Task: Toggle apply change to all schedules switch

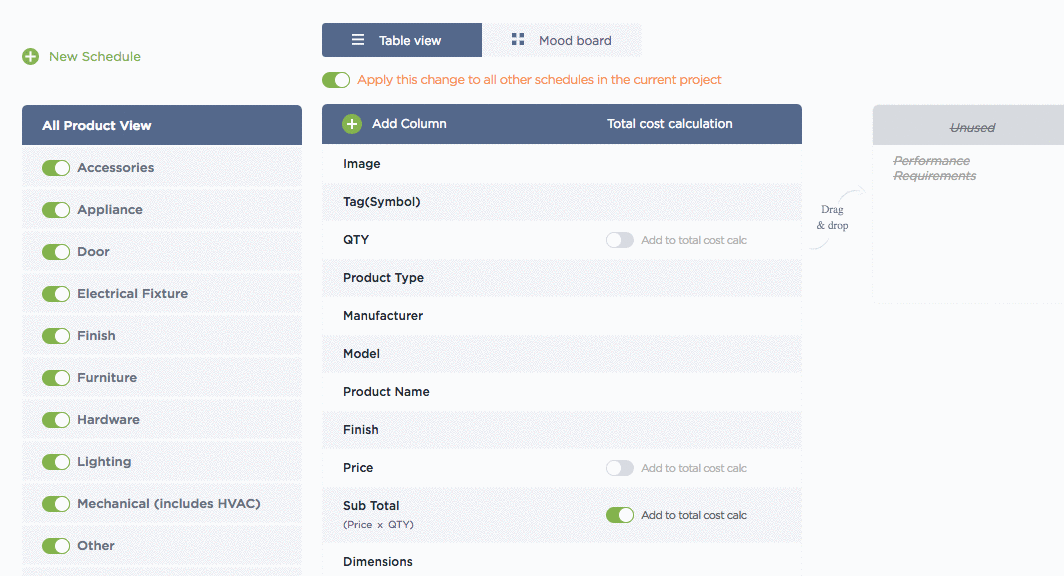Action: coord(336,80)
